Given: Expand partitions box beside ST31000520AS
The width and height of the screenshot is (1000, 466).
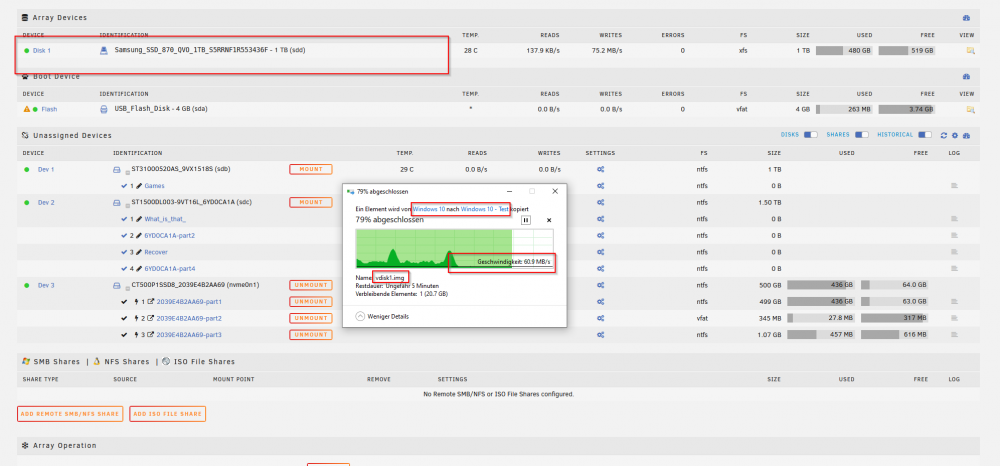Looking at the screenshot, I should pyautogui.click(x=126, y=171).
